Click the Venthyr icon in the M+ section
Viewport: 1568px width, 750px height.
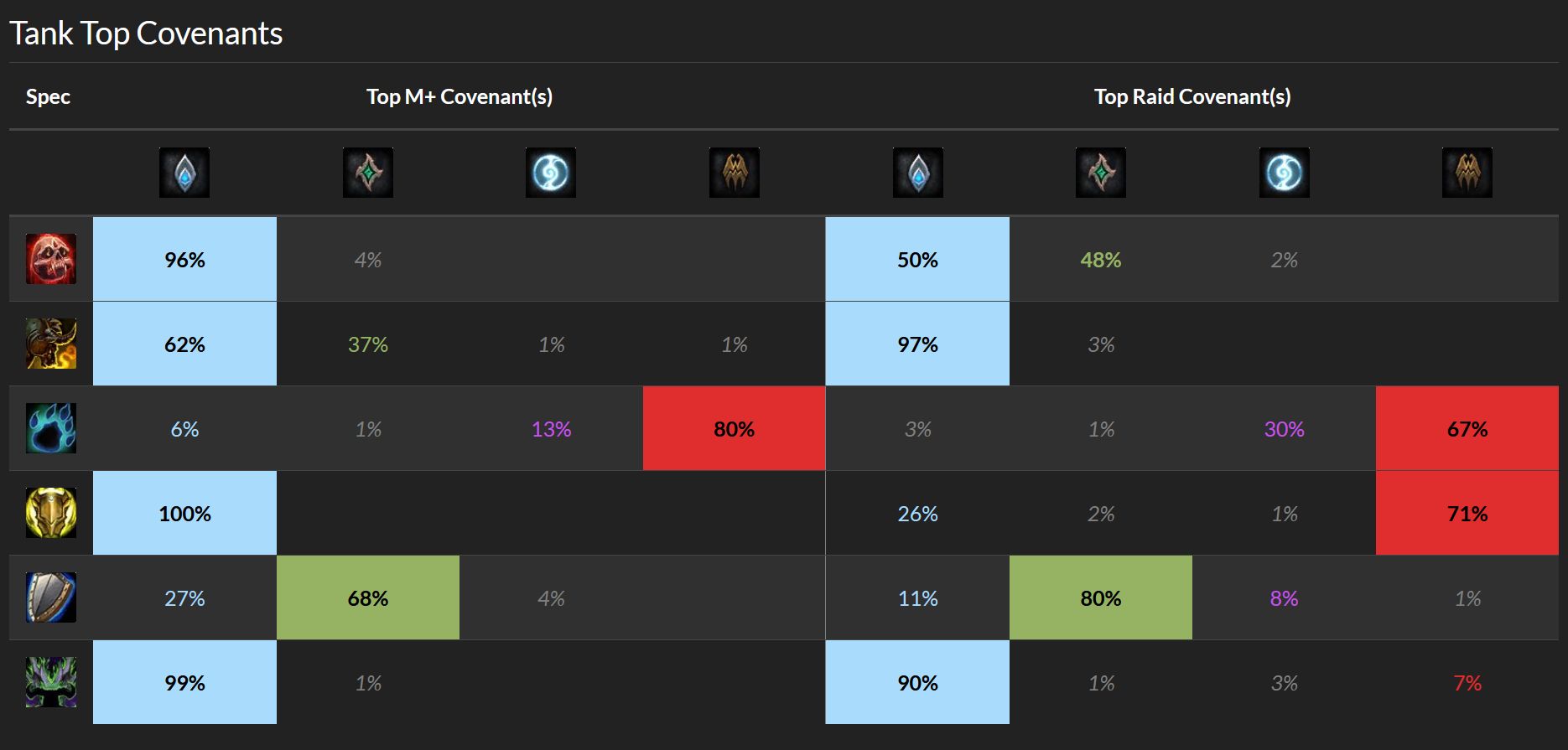point(734,173)
